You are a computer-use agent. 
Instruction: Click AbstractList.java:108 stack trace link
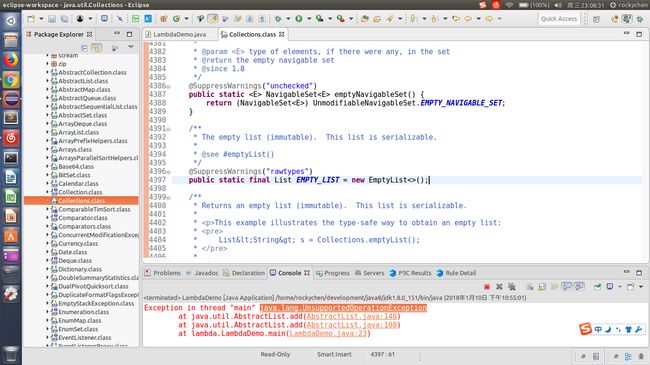tap(352, 325)
